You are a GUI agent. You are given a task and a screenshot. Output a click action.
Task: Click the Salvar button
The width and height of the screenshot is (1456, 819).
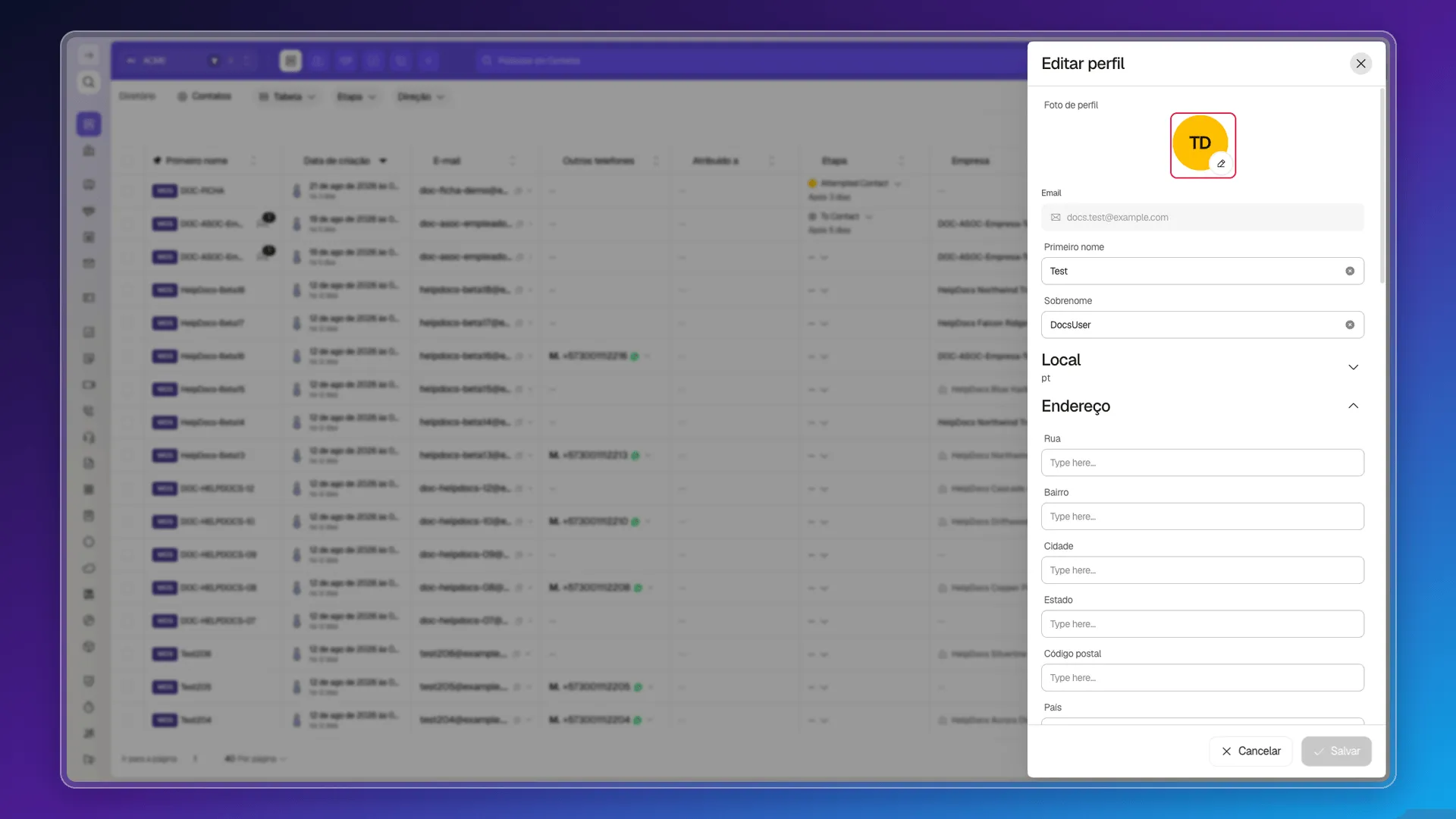tap(1336, 751)
